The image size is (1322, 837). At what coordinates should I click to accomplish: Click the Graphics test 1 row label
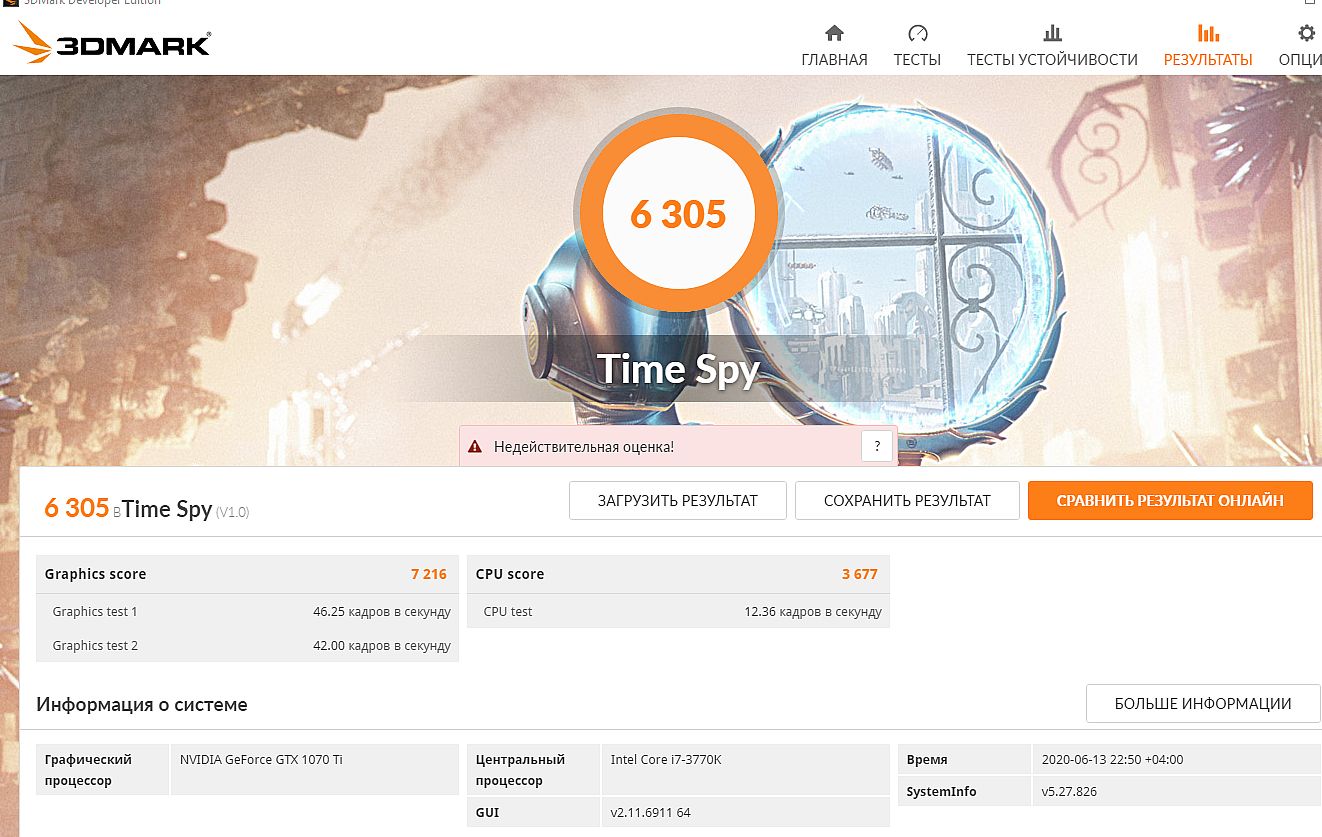point(95,611)
